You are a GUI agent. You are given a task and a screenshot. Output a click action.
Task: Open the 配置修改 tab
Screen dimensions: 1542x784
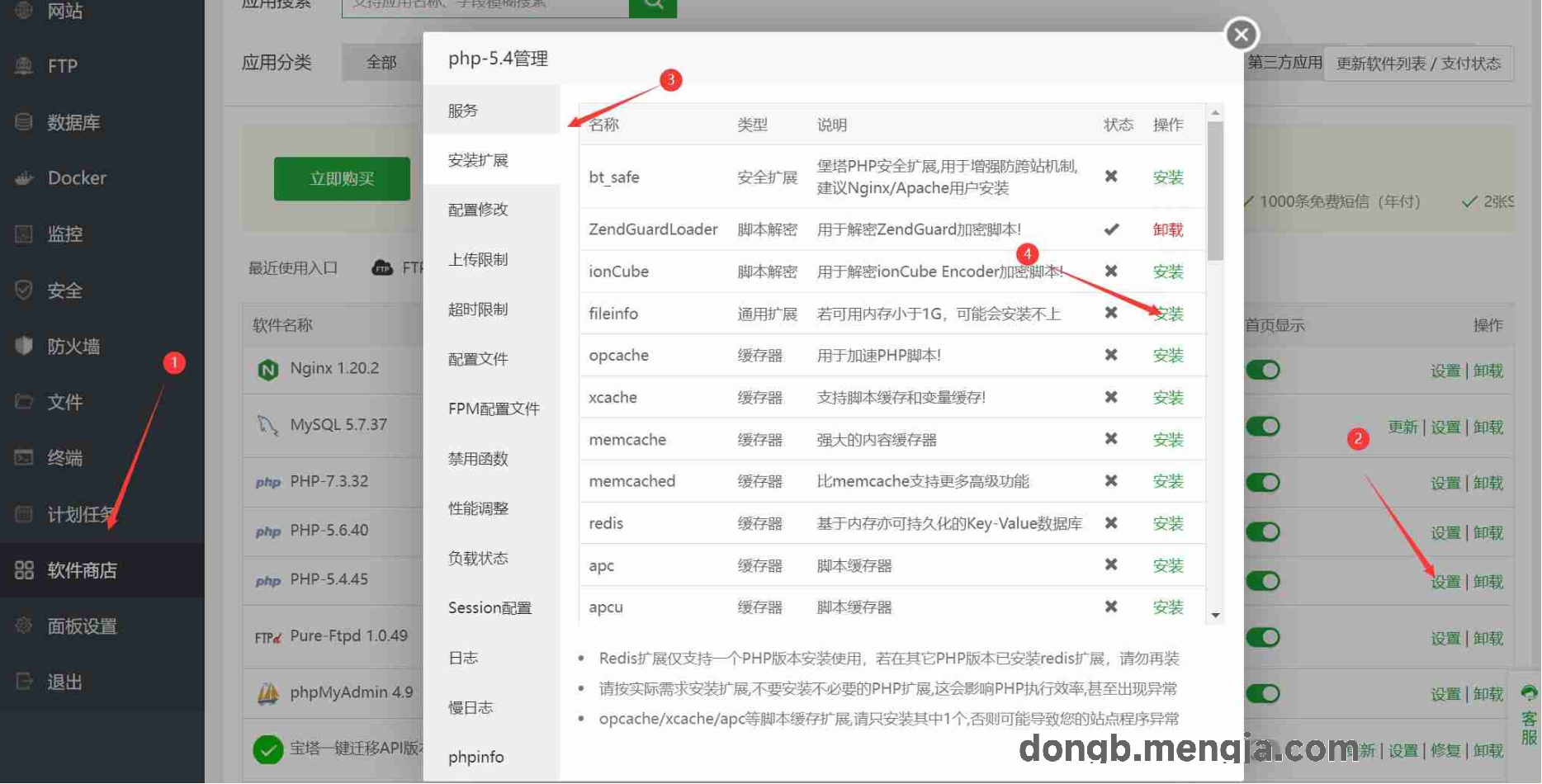[x=491, y=210]
